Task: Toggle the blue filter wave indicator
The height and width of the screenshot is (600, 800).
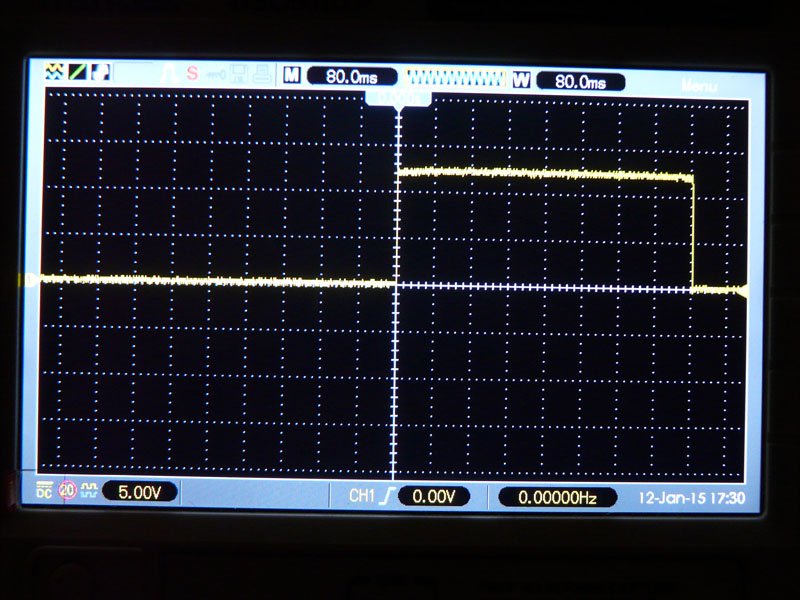Action: click(x=89, y=490)
